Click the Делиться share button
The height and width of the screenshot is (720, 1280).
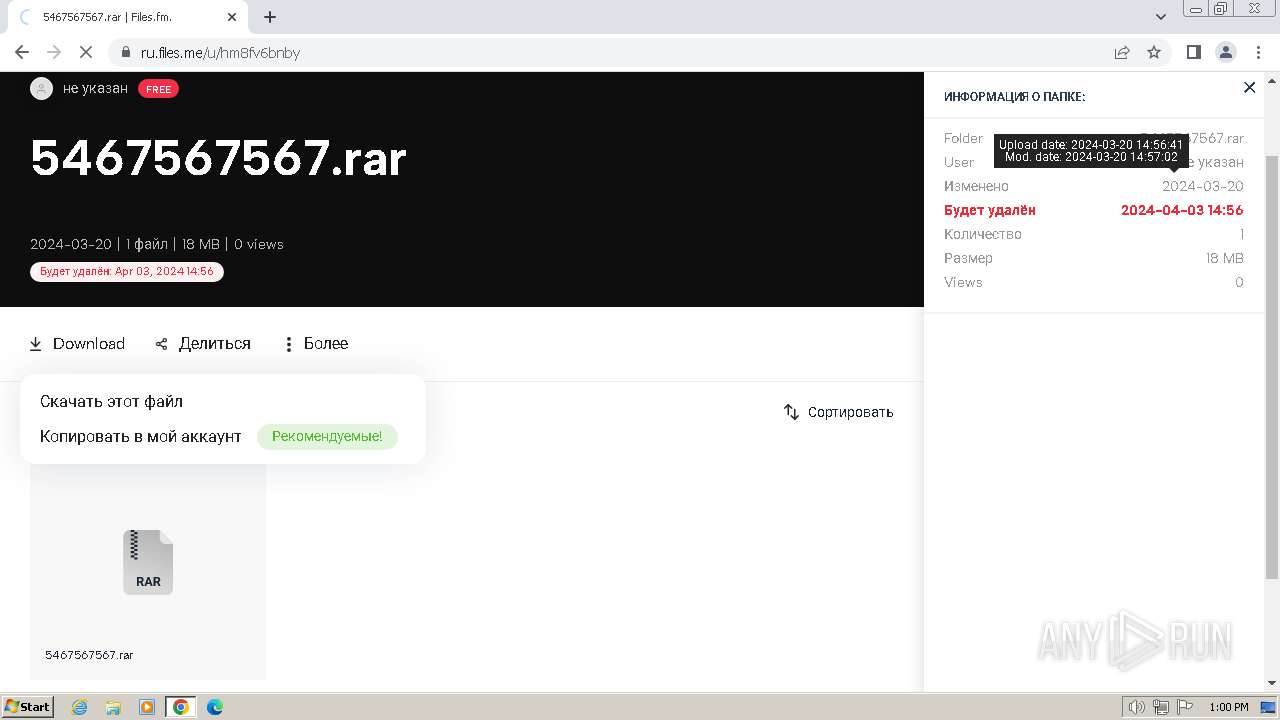(203, 344)
